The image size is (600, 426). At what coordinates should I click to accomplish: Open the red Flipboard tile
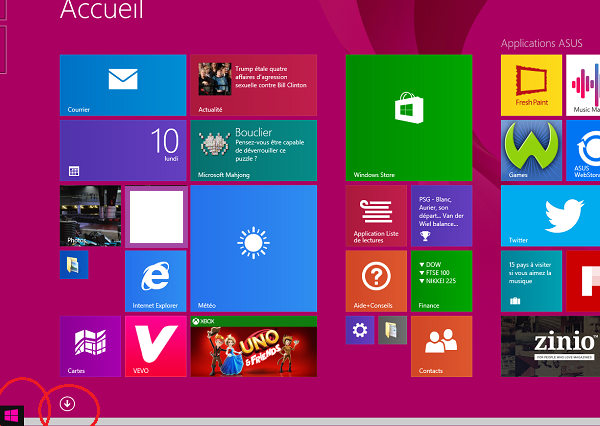tap(583, 281)
